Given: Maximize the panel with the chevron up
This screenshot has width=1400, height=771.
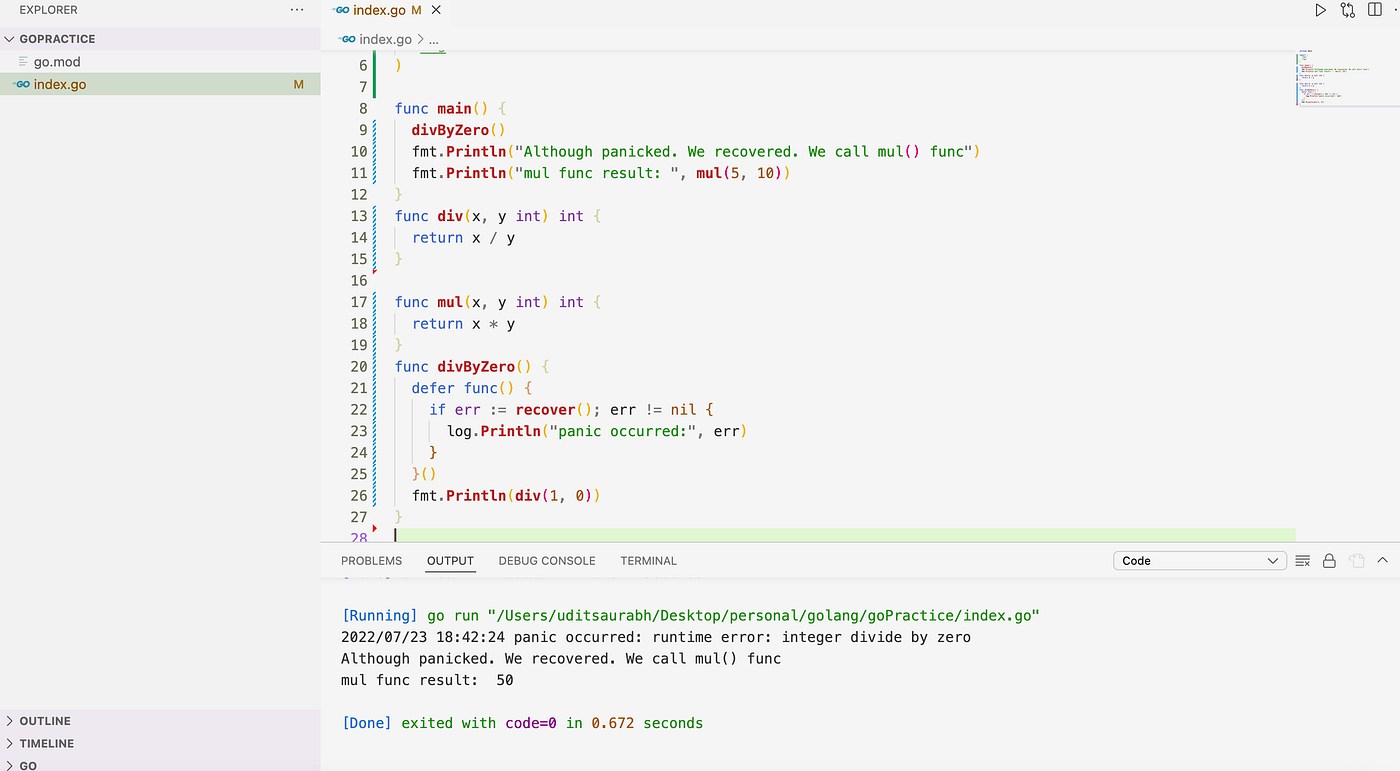Looking at the screenshot, I should [1383, 561].
